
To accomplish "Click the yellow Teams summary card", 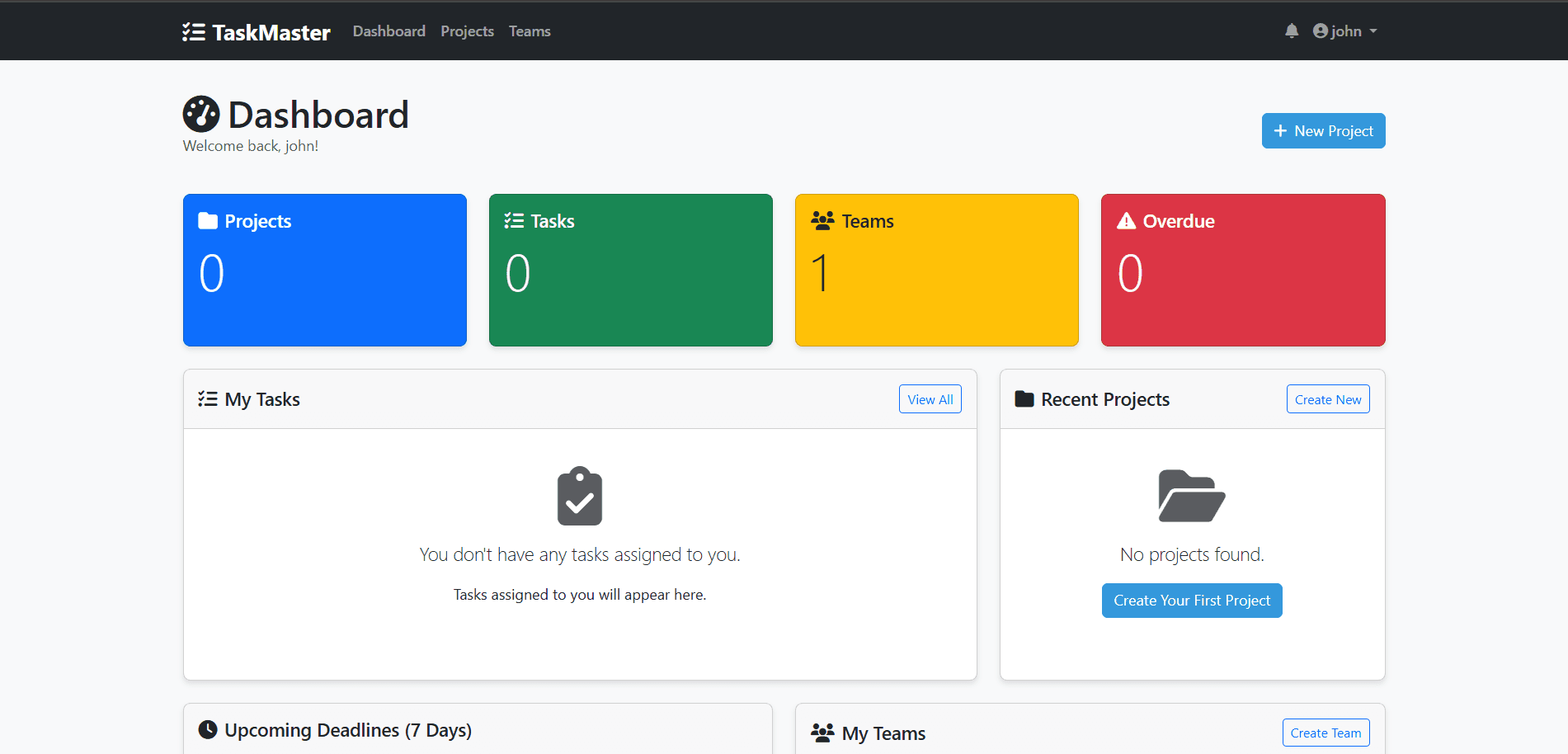I will click(x=936, y=270).
